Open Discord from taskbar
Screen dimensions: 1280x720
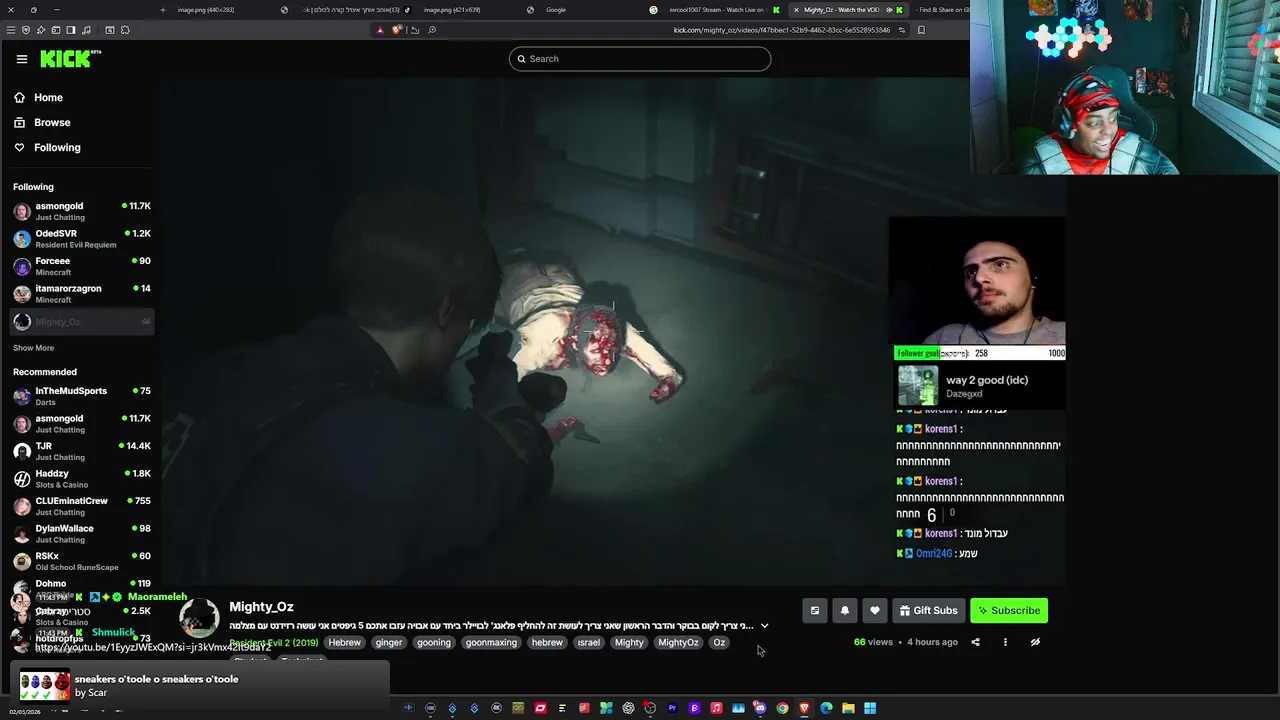(760, 708)
